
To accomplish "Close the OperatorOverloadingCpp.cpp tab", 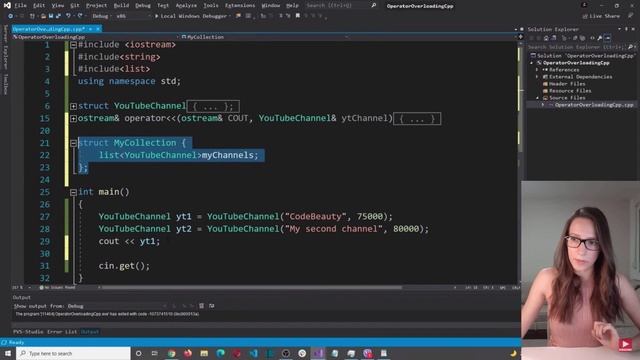I will pos(98,29).
